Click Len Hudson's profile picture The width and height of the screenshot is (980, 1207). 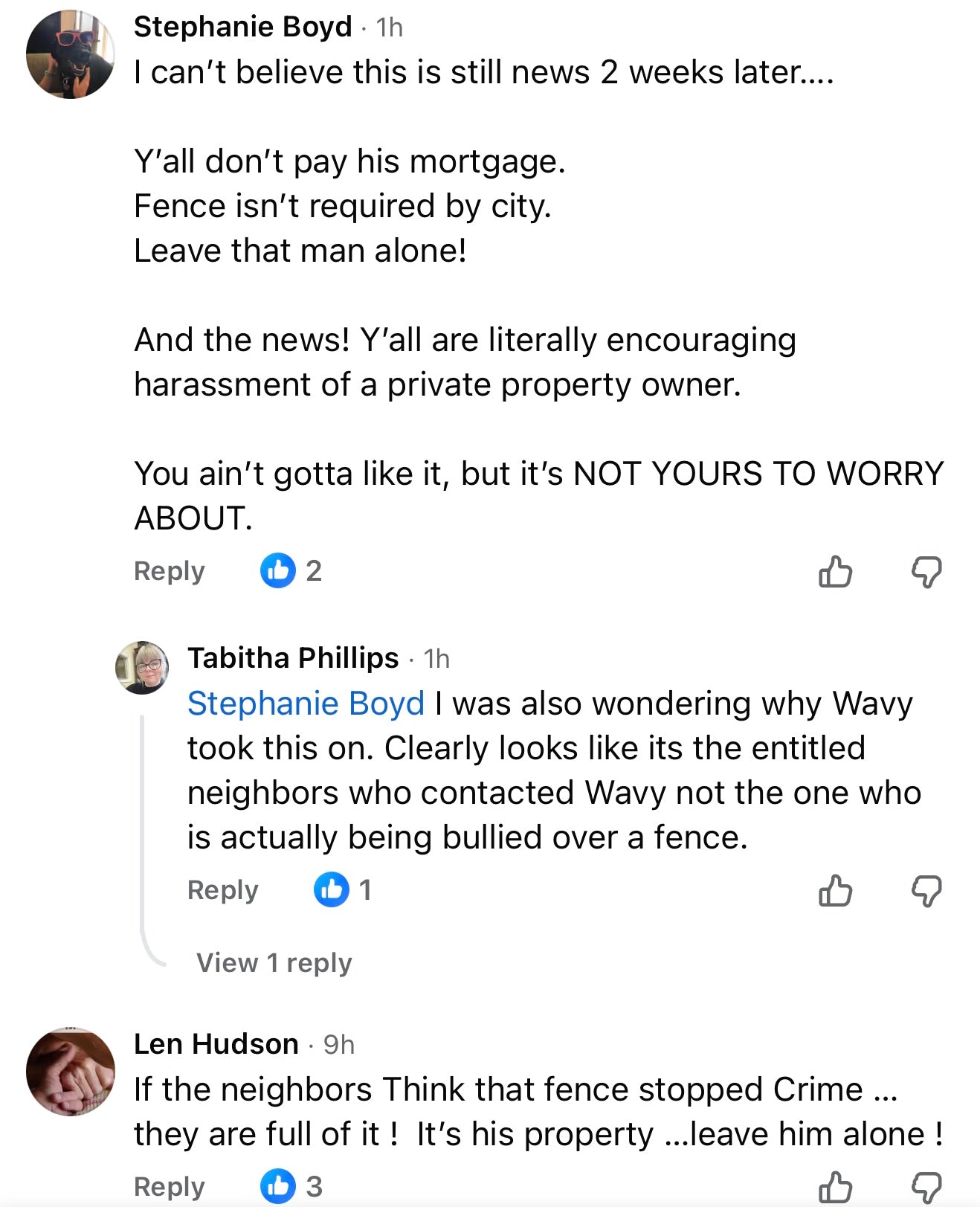[71, 1072]
